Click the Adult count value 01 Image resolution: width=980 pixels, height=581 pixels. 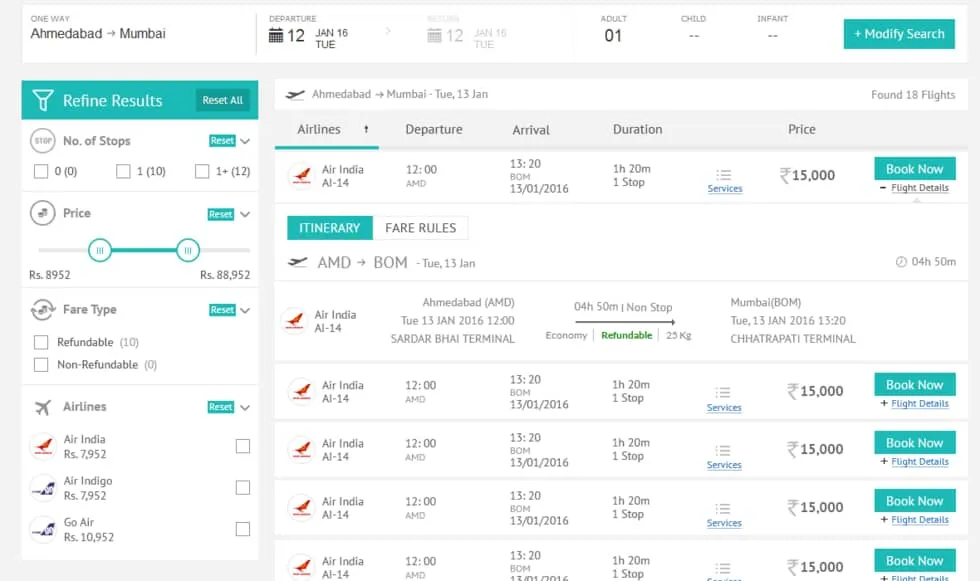click(x=613, y=36)
